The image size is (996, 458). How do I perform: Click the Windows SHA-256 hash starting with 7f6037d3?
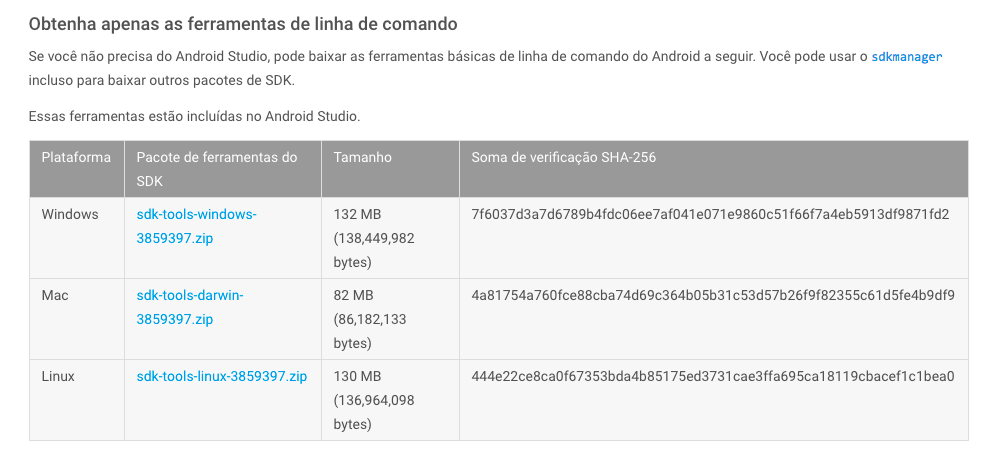pyautogui.click(x=710, y=215)
